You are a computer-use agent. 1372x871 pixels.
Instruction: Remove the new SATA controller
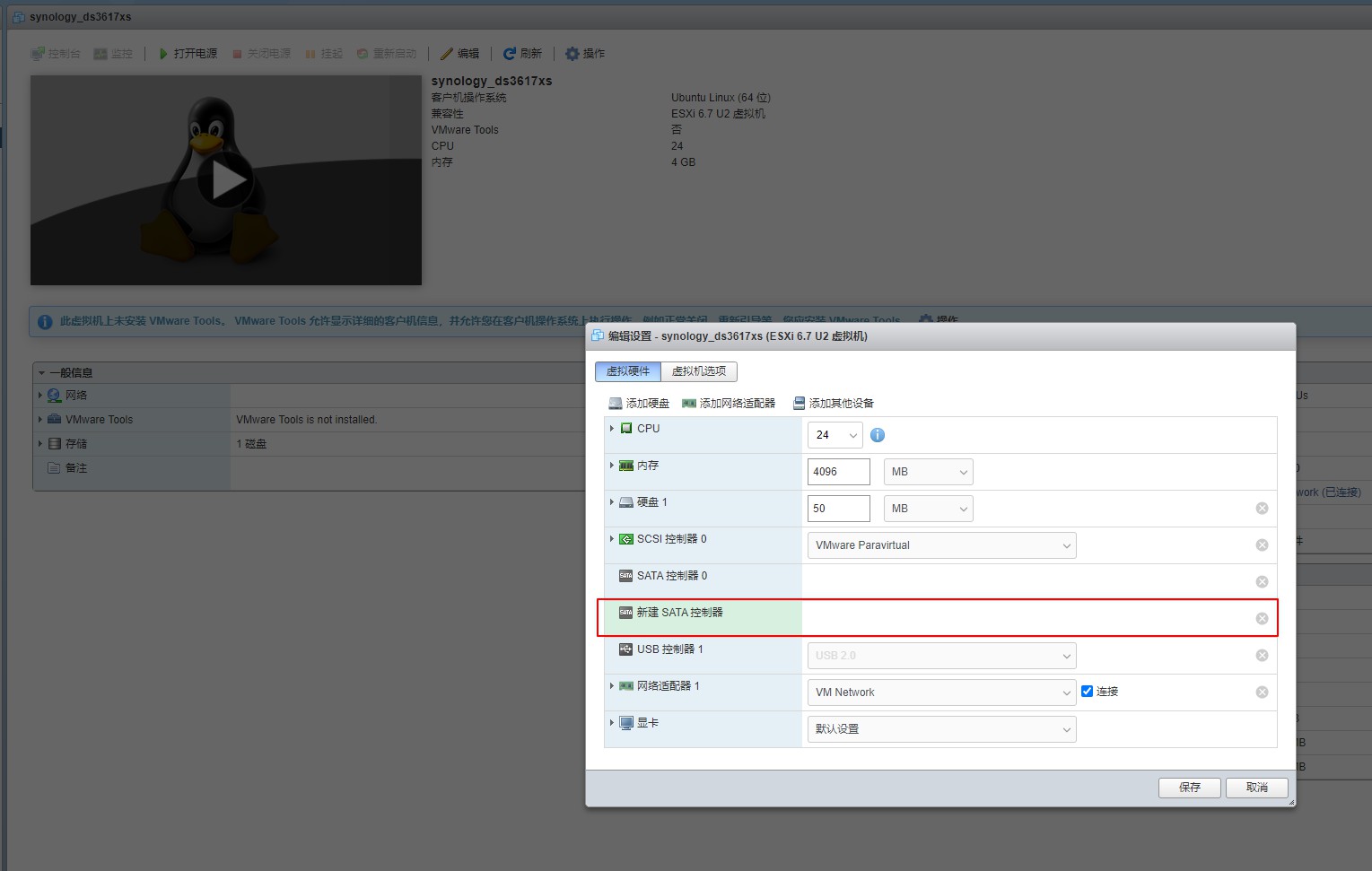1262,619
